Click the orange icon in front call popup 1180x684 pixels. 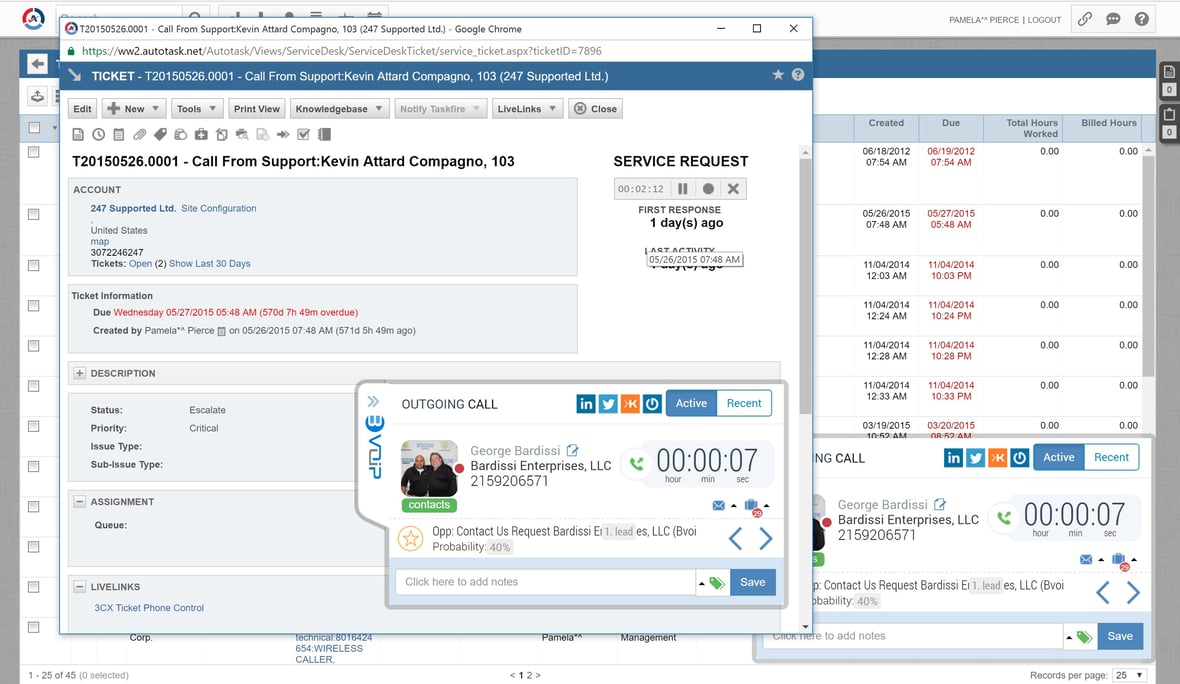(630, 404)
